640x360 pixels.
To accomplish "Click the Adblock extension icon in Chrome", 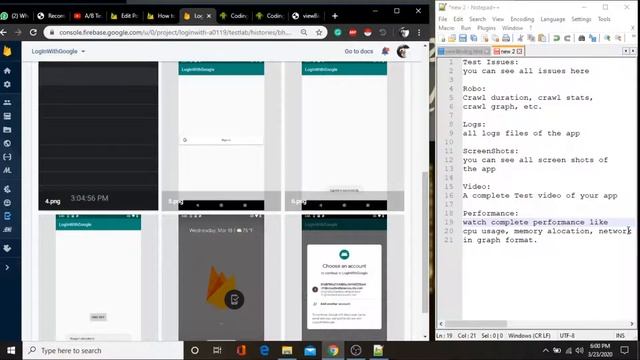I will [x=353, y=33].
